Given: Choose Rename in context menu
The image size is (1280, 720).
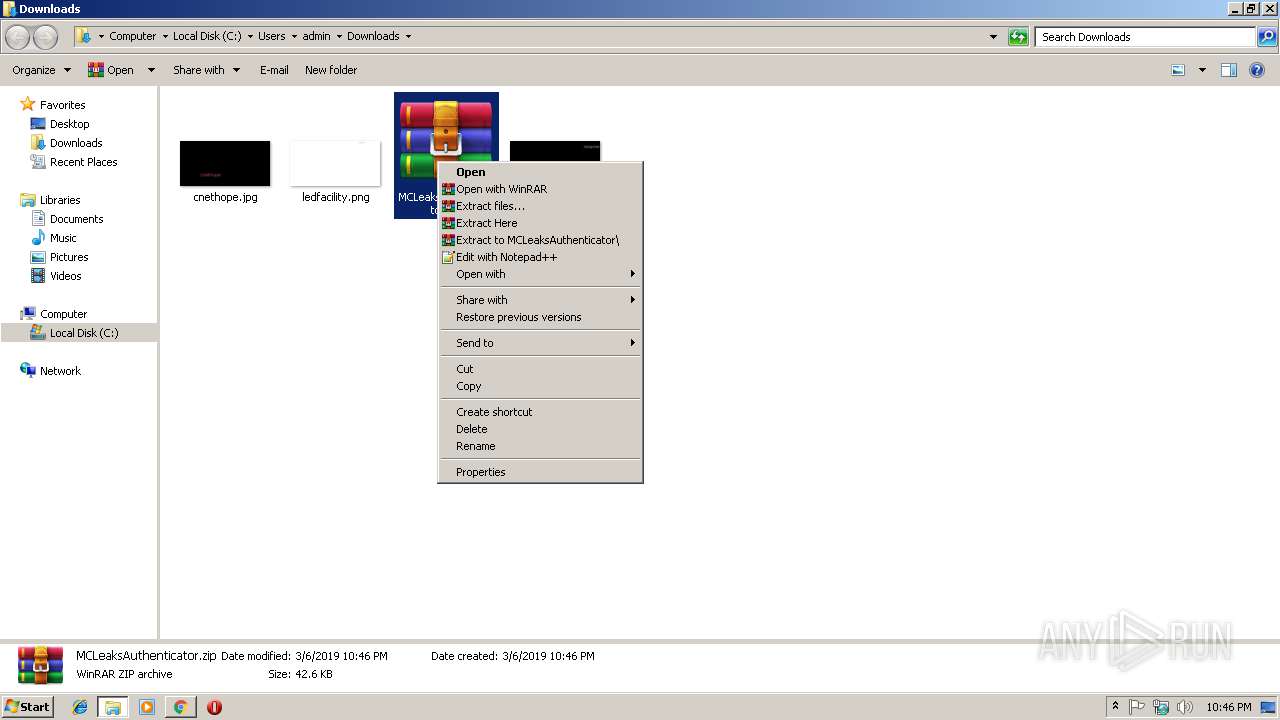Looking at the screenshot, I should click(x=540, y=446).
